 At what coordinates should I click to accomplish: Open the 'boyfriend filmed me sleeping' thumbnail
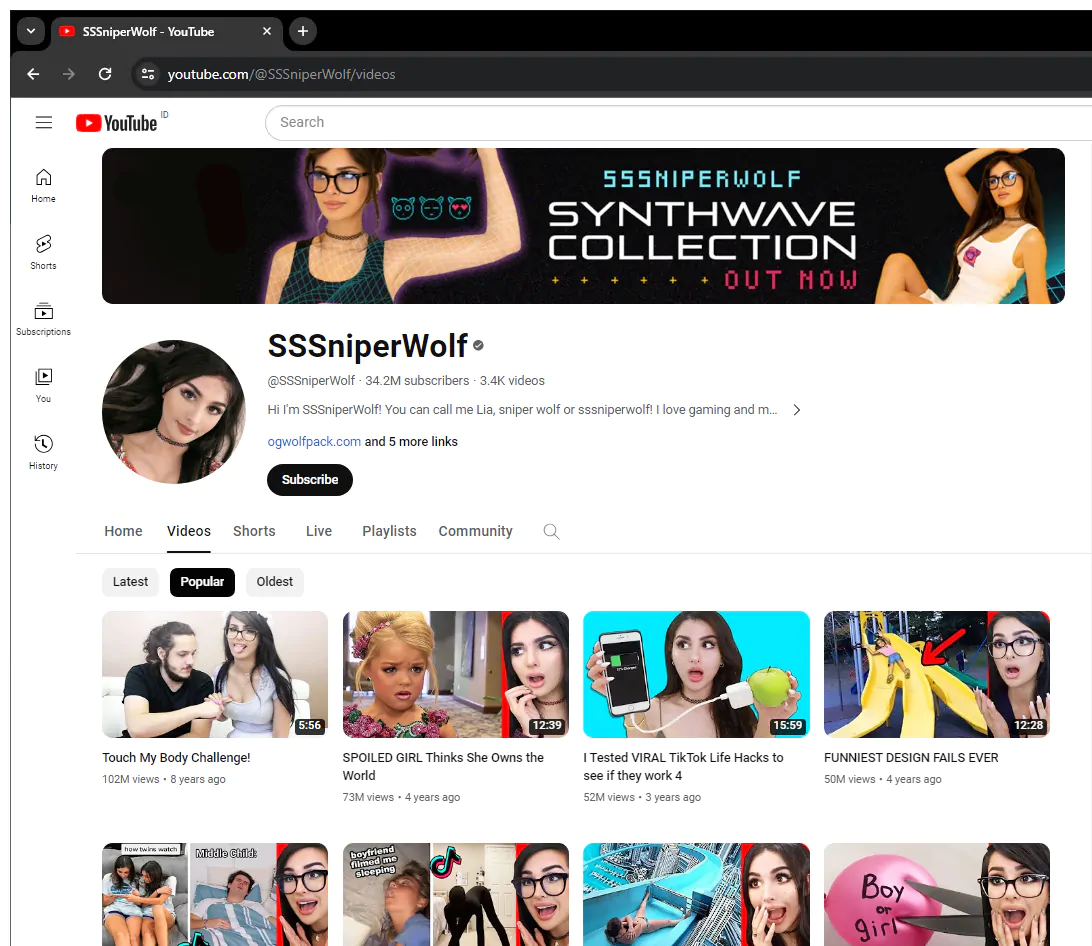455,894
